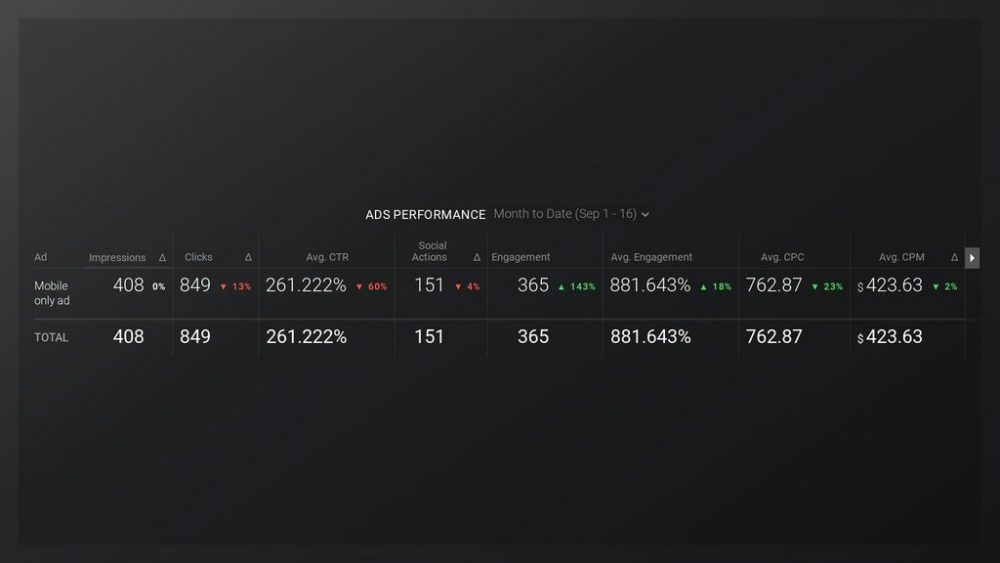The width and height of the screenshot is (1000, 563).
Task: Open the Month to Date range dropdown
Action: click(572, 214)
